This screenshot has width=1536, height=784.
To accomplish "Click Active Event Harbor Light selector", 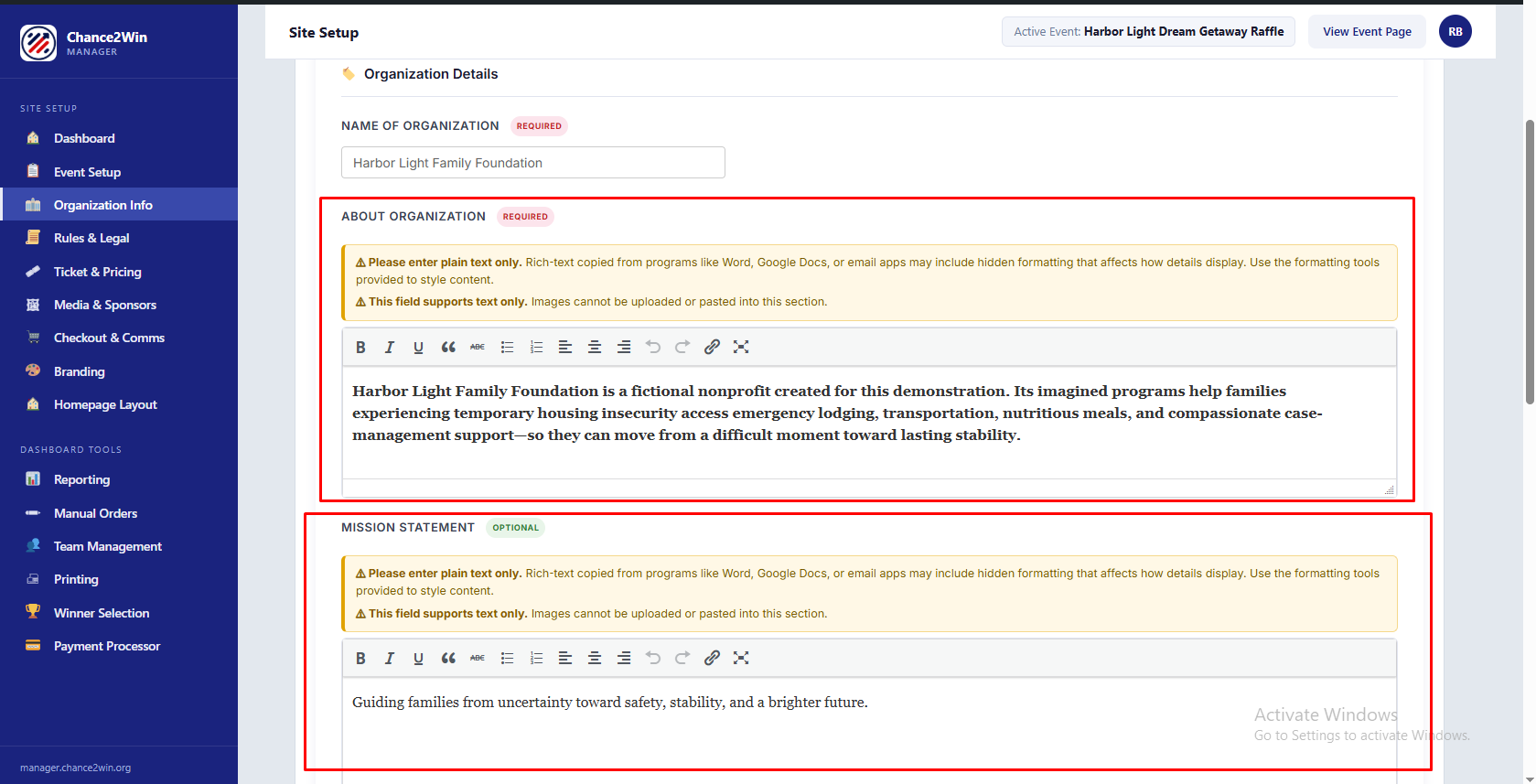I will [1148, 31].
